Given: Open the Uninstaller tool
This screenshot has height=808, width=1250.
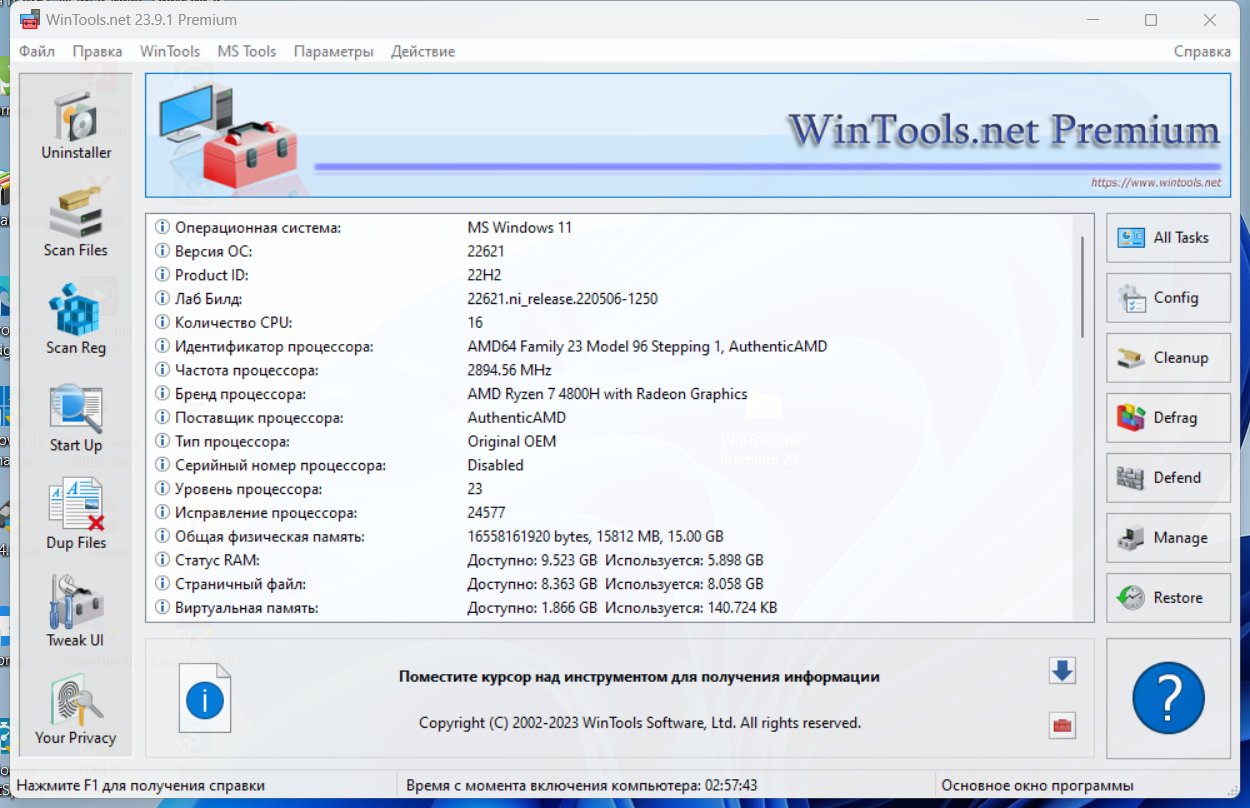Looking at the screenshot, I should (x=76, y=125).
